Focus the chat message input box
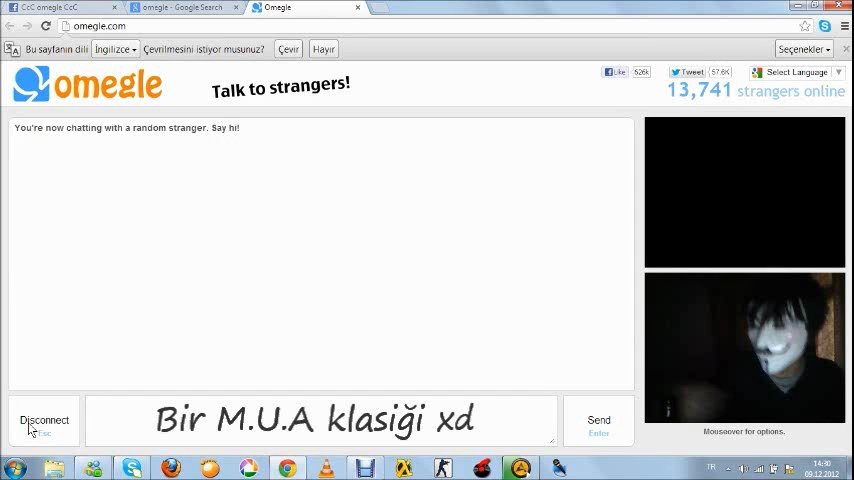This screenshot has width=854, height=480. point(321,421)
